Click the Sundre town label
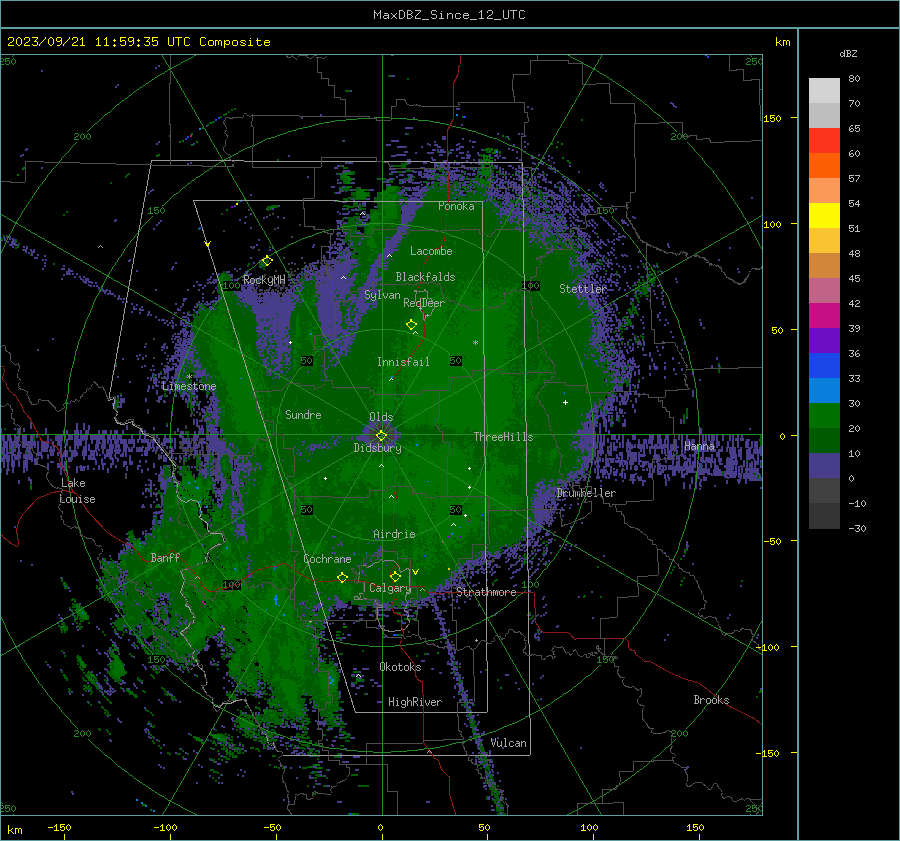This screenshot has width=900, height=841. point(303,414)
